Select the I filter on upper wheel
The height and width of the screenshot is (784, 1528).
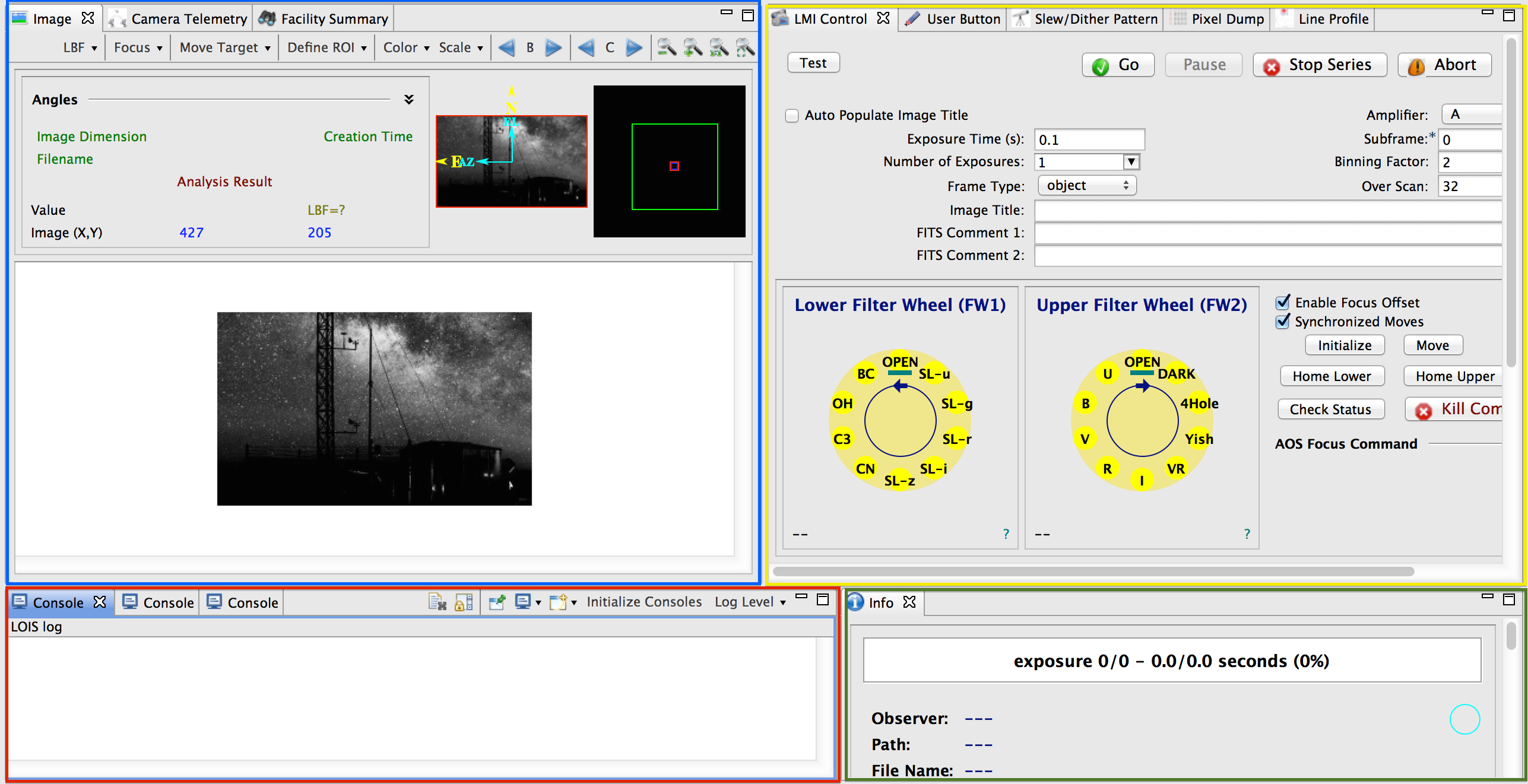[x=1142, y=481]
